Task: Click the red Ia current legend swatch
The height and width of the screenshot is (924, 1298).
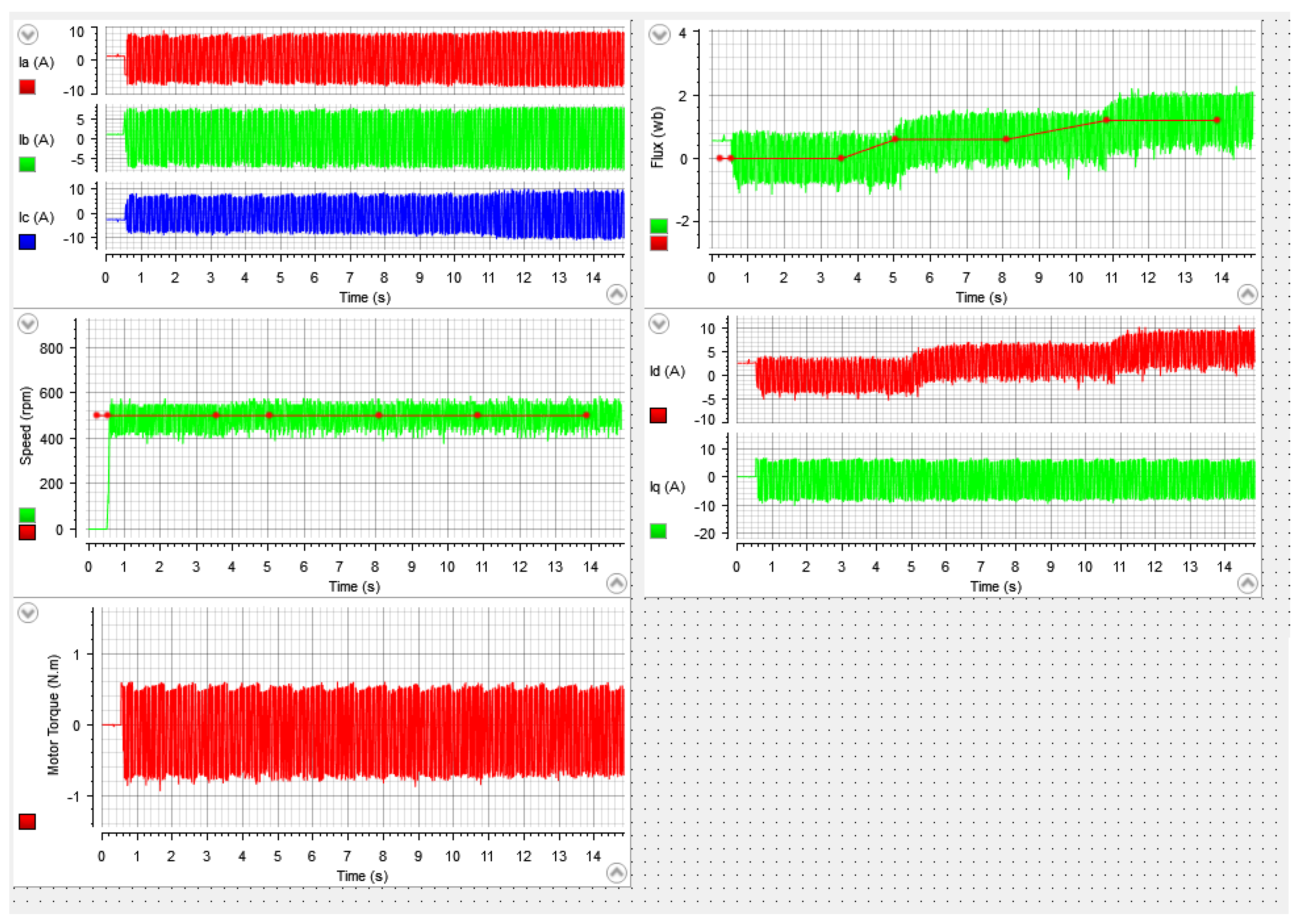Action: 27,86
